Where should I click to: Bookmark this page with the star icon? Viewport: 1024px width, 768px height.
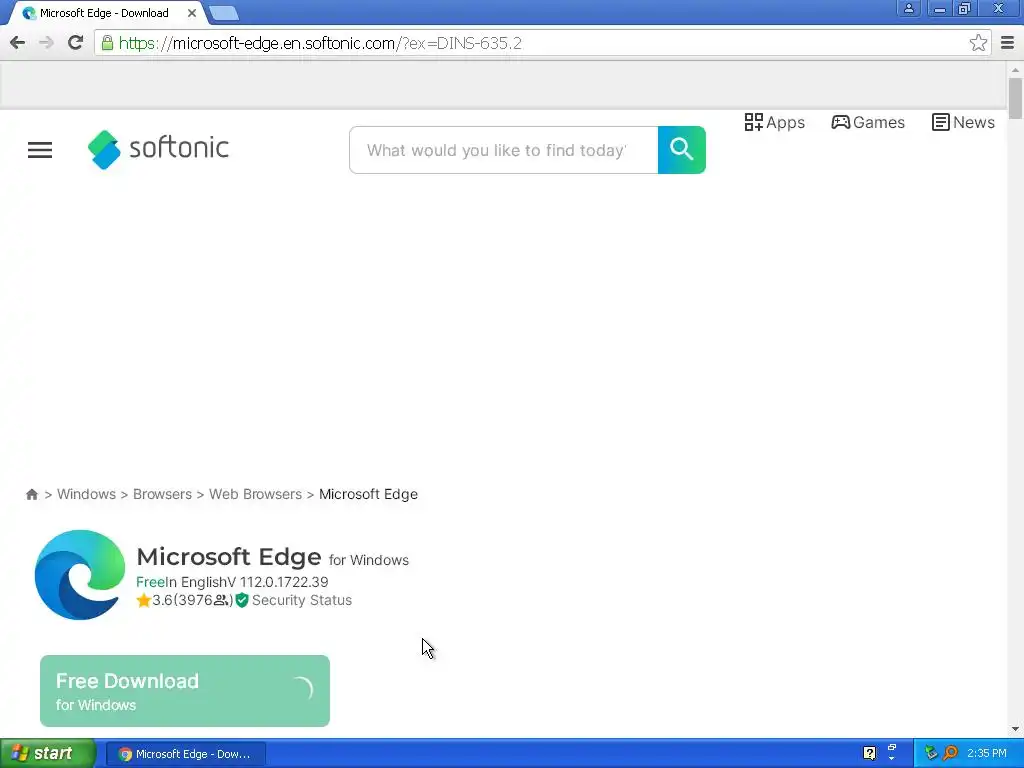point(978,43)
